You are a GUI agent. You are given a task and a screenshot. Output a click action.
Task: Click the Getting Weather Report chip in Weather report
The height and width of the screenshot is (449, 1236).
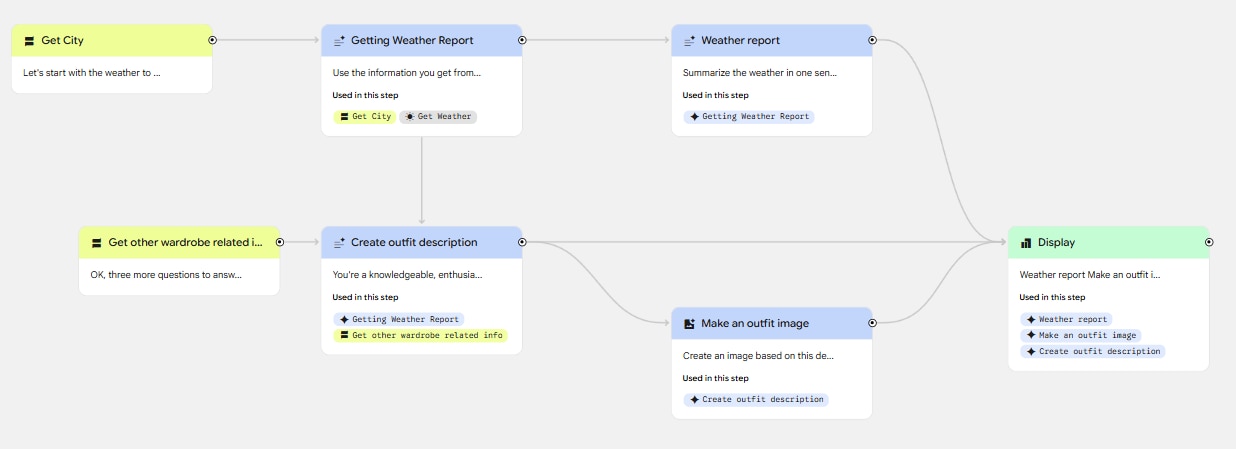pyautogui.click(x=749, y=117)
